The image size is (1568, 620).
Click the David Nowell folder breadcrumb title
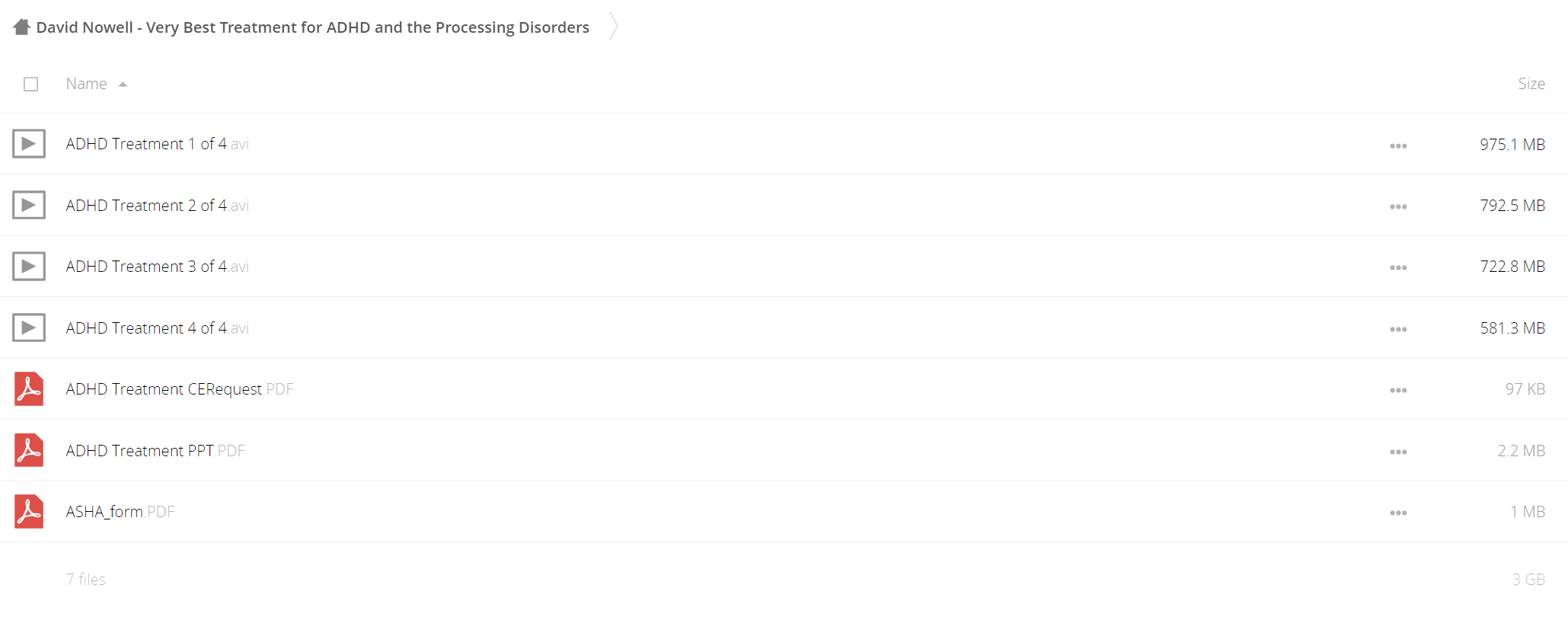point(313,27)
